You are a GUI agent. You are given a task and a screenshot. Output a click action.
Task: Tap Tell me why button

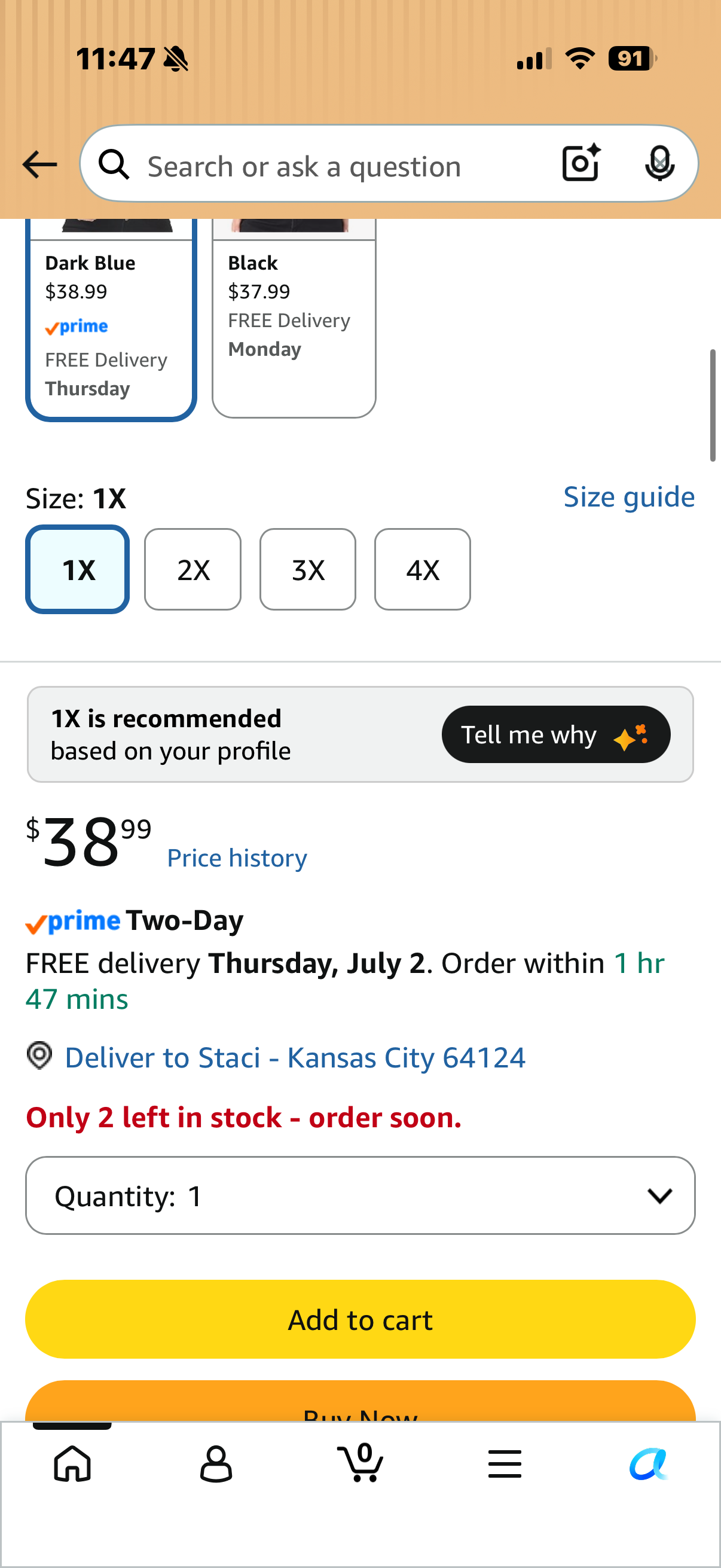556,735
